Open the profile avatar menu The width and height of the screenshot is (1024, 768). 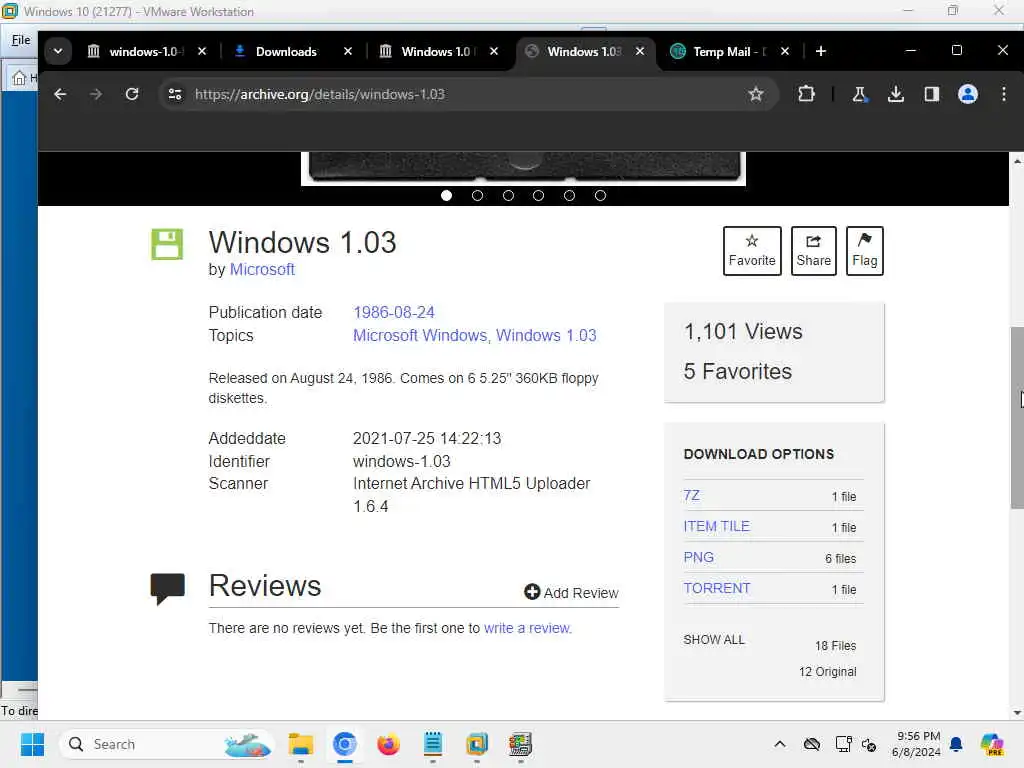tap(968, 95)
